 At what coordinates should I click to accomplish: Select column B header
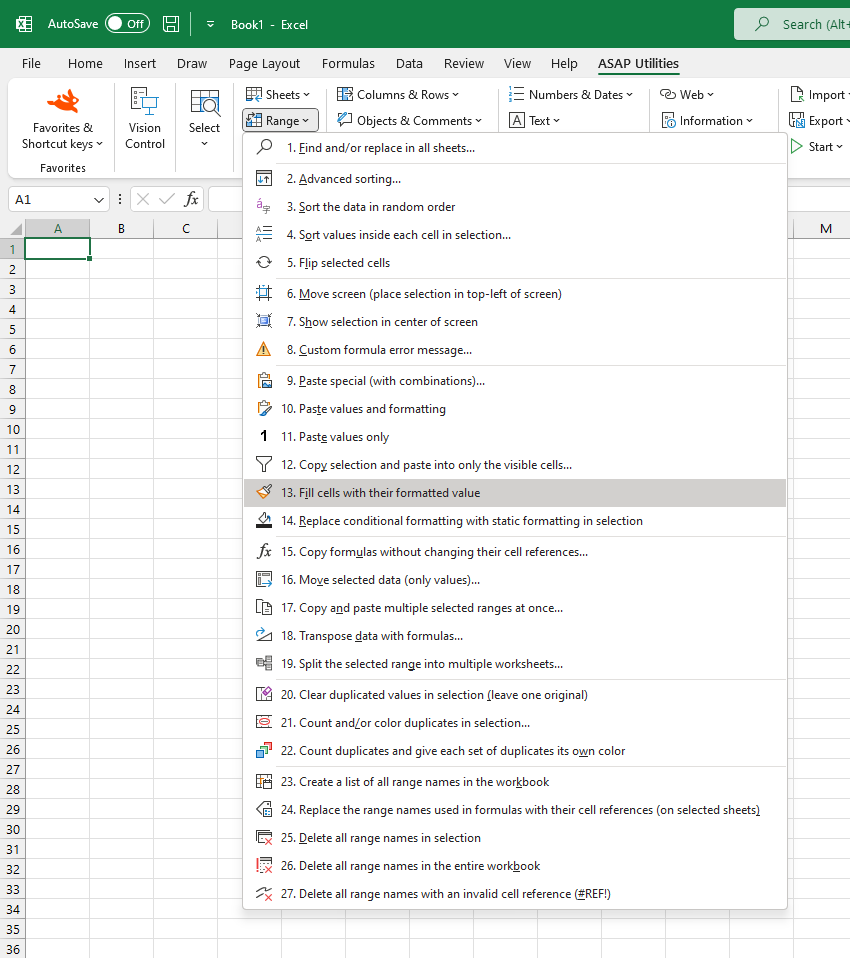tap(121, 229)
